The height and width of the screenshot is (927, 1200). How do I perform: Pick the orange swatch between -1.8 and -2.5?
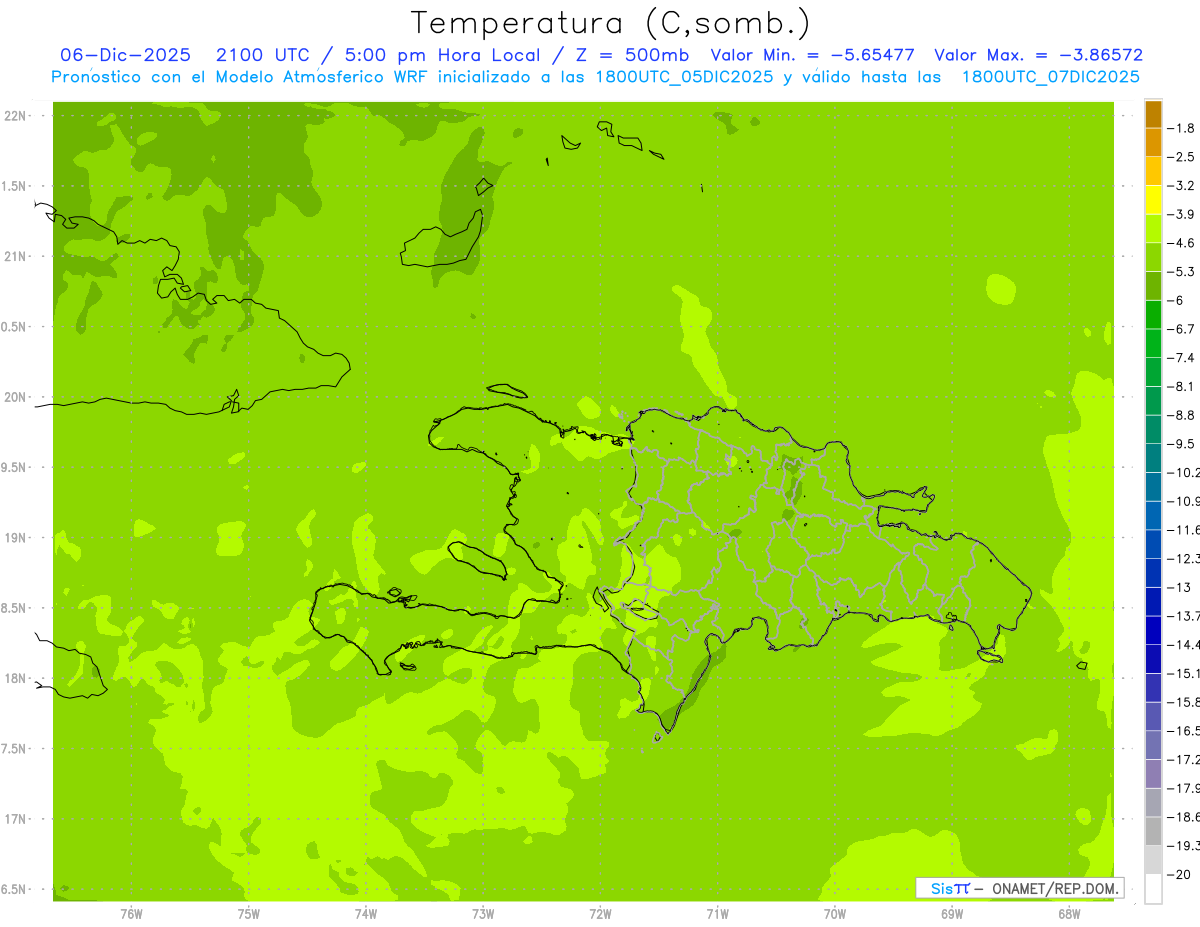(x=1153, y=142)
